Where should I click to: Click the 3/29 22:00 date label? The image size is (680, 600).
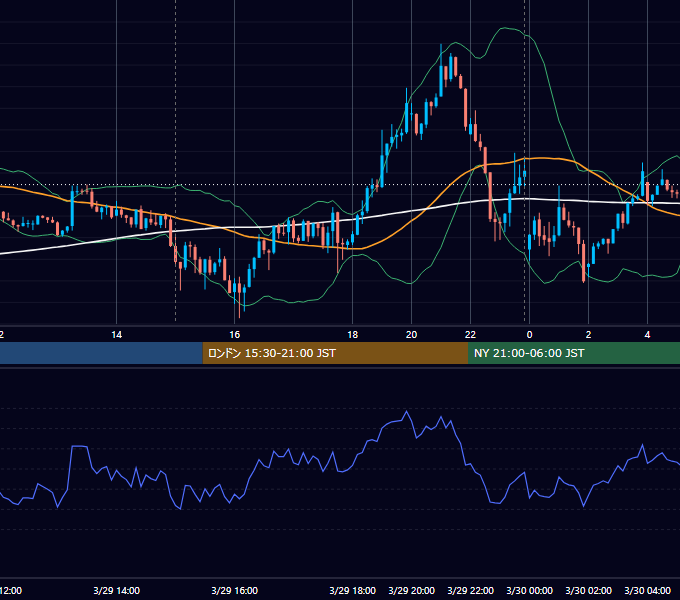[x=471, y=590]
